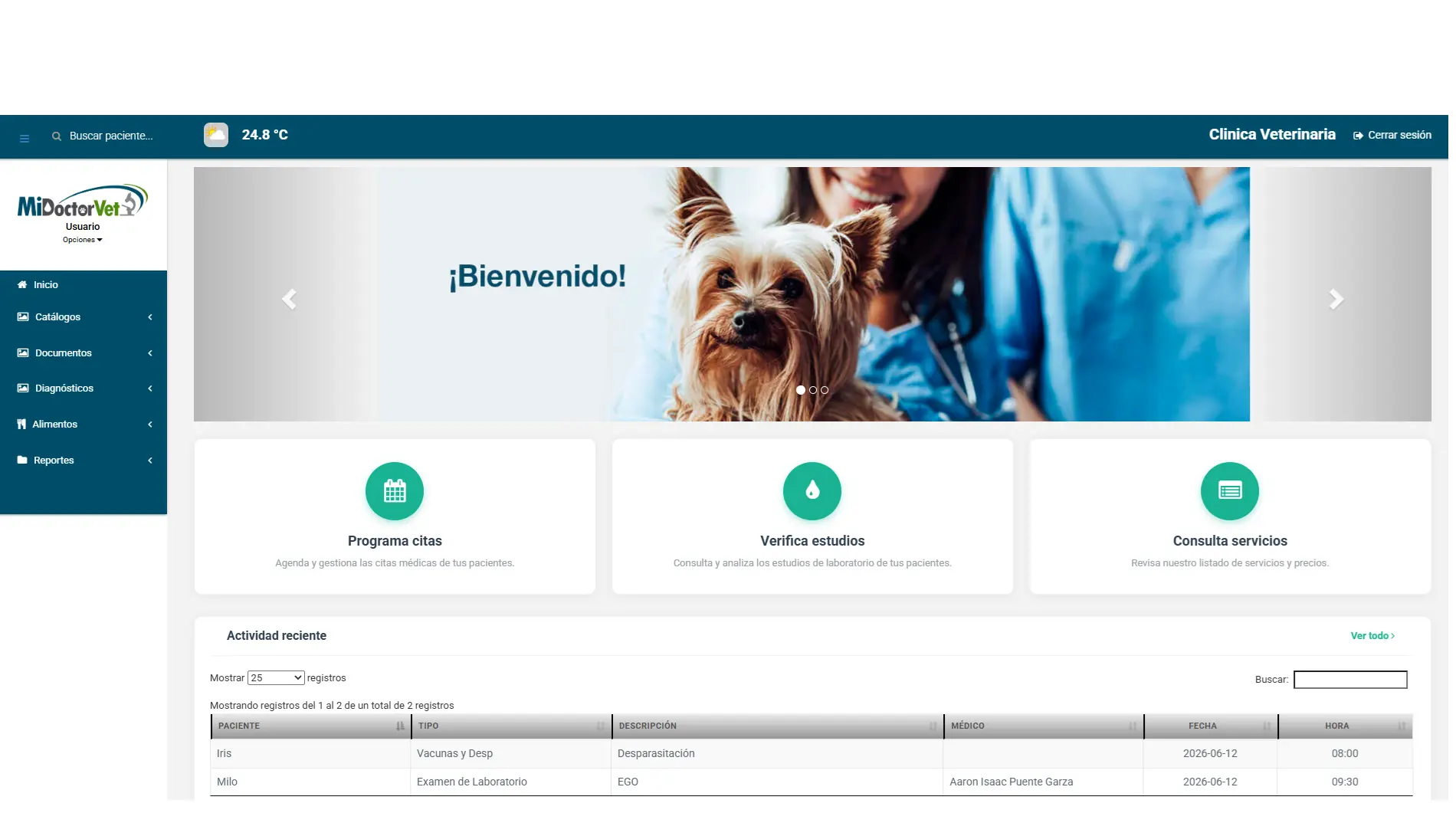
Task: Expand the Diagnósticos menu chevron
Action: (150, 389)
